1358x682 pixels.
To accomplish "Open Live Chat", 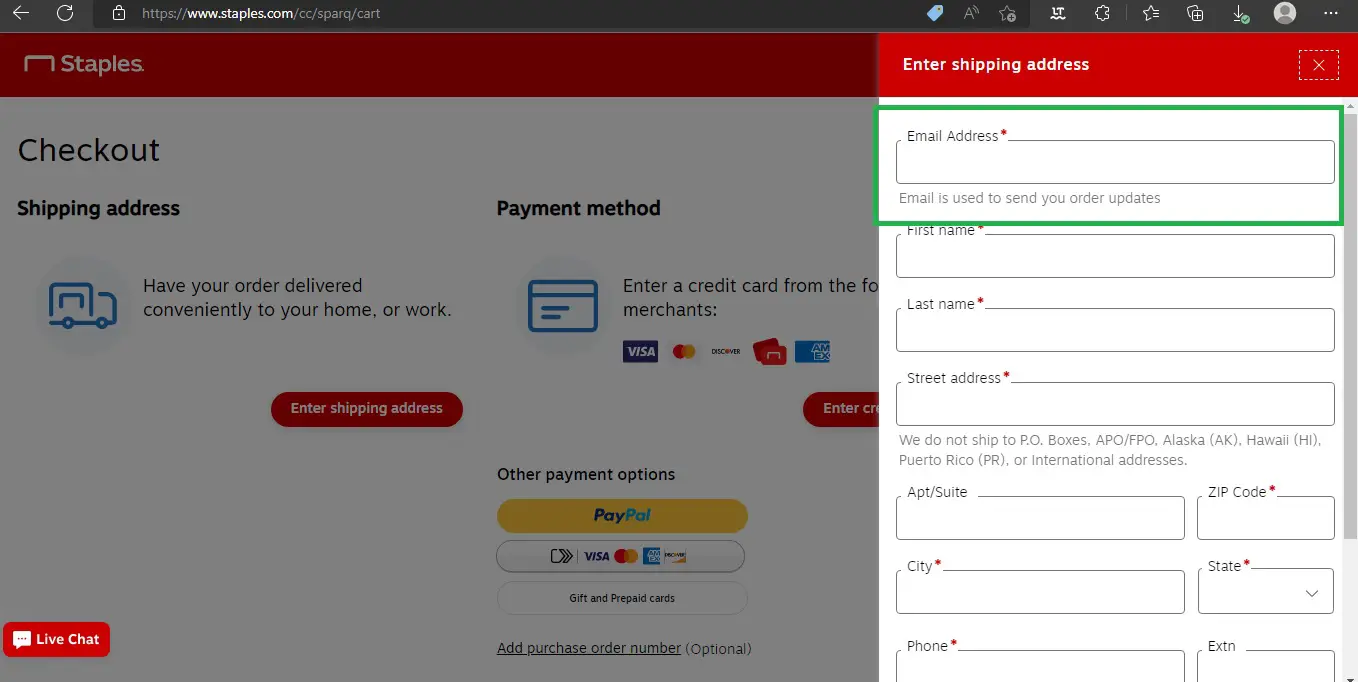I will (x=56, y=639).
